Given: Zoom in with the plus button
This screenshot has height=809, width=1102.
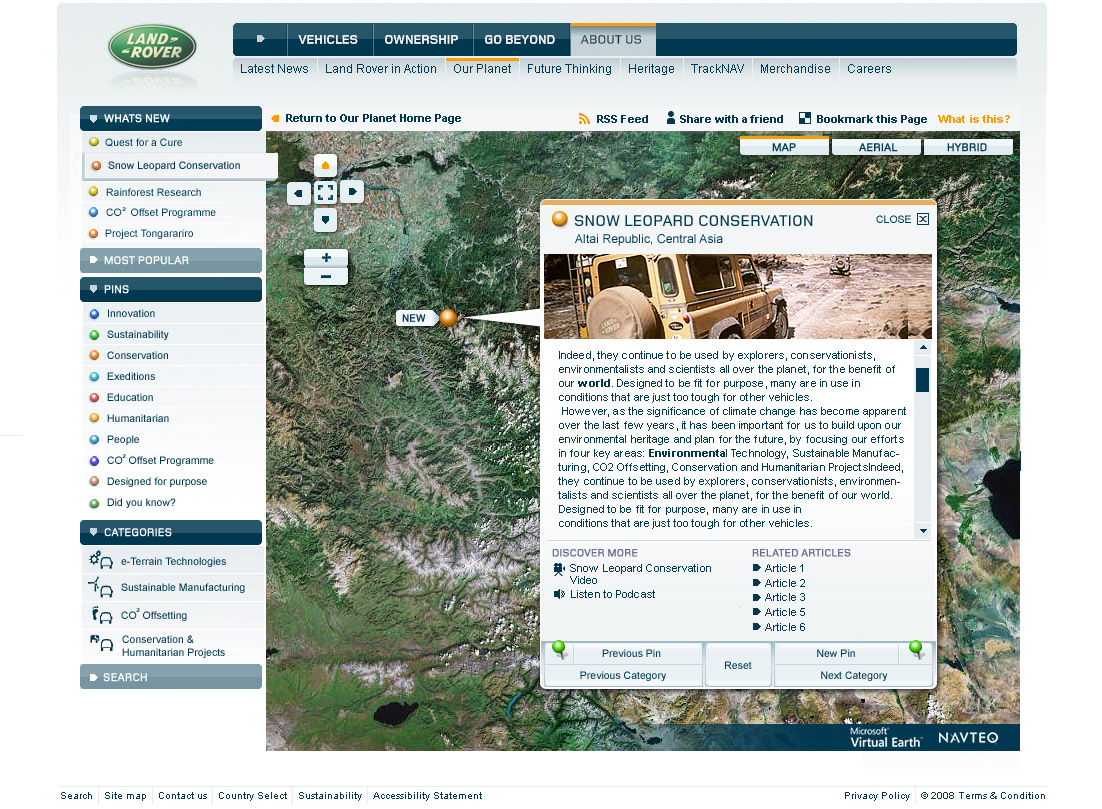Looking at the screenshot, I should click(x=326, y=258).
